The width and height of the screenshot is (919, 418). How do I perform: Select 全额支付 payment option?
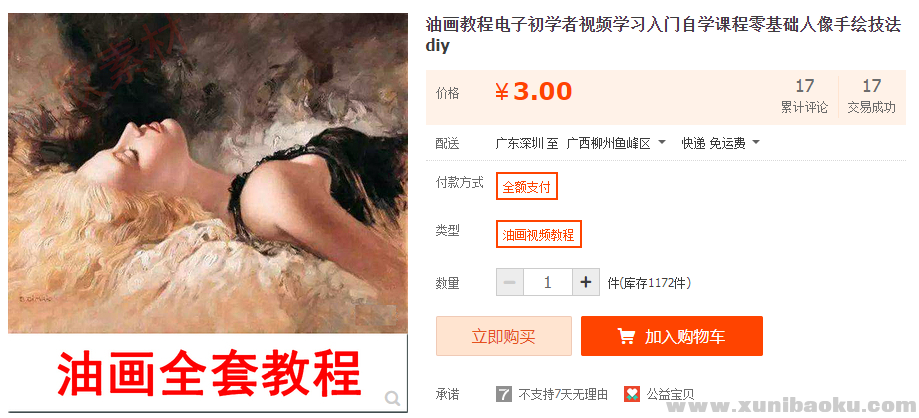click(526, 186)
